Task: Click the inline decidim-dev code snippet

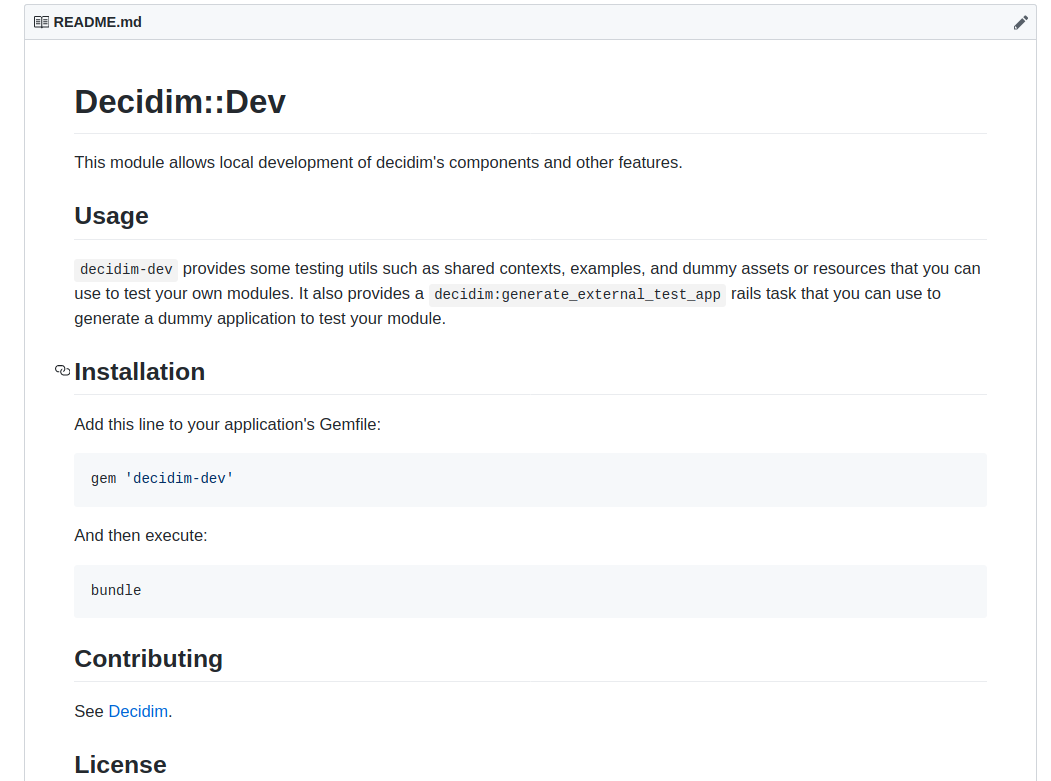Action: [x=126, y=268]
